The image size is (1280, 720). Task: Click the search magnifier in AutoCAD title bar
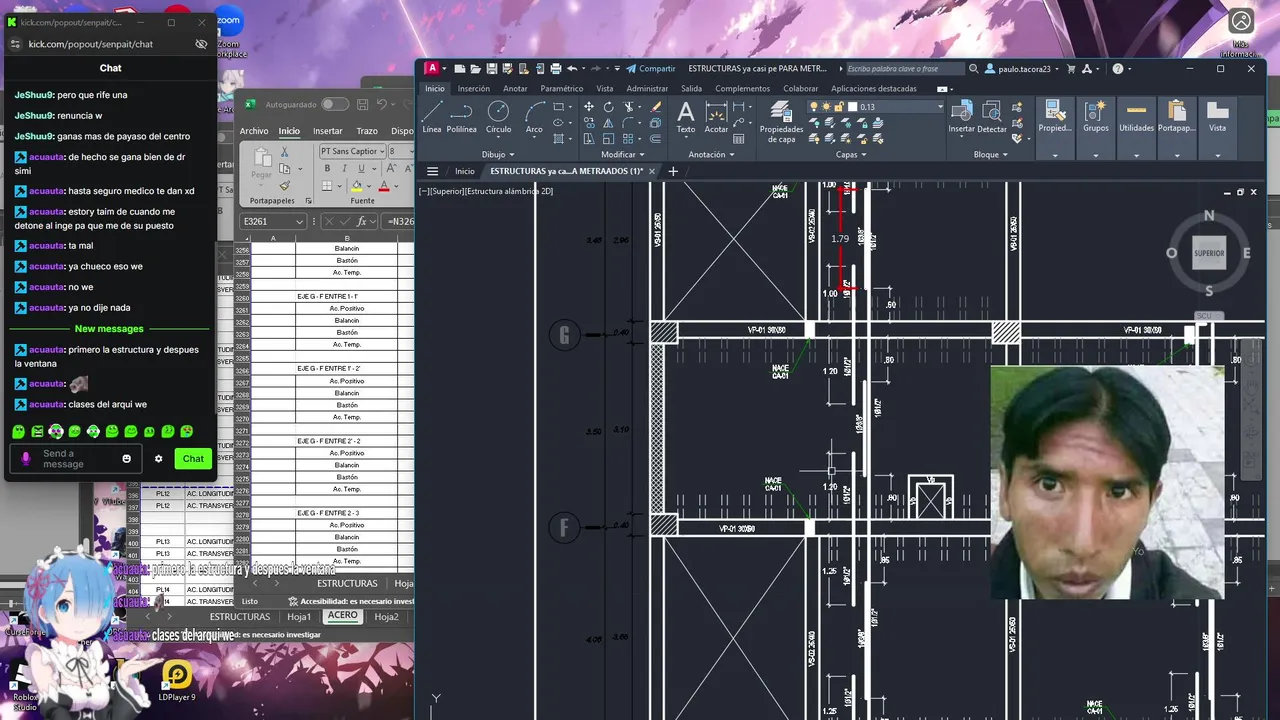[974, 69]
